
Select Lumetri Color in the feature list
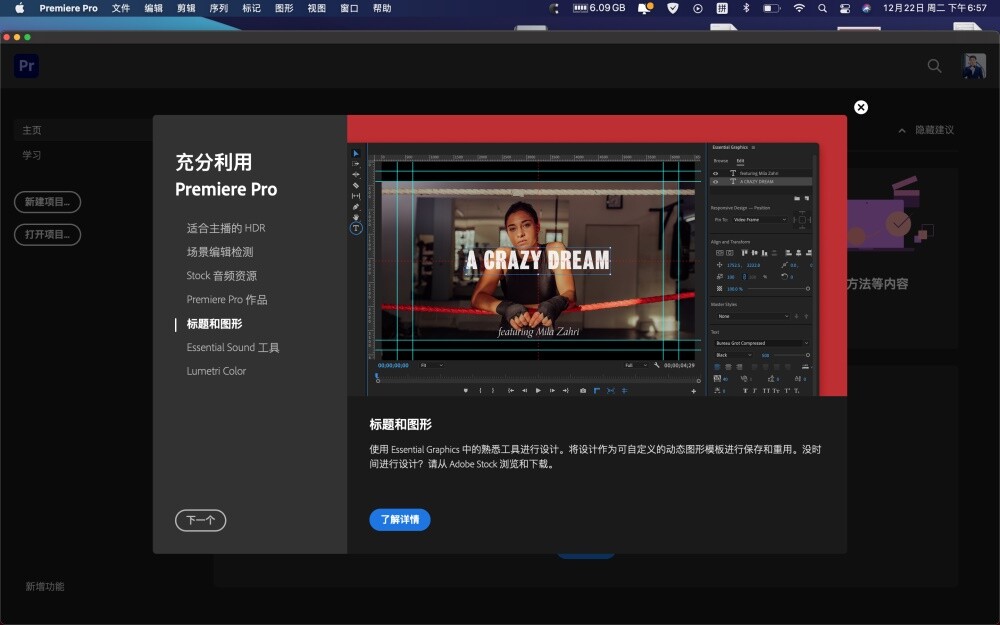(216, 371)
